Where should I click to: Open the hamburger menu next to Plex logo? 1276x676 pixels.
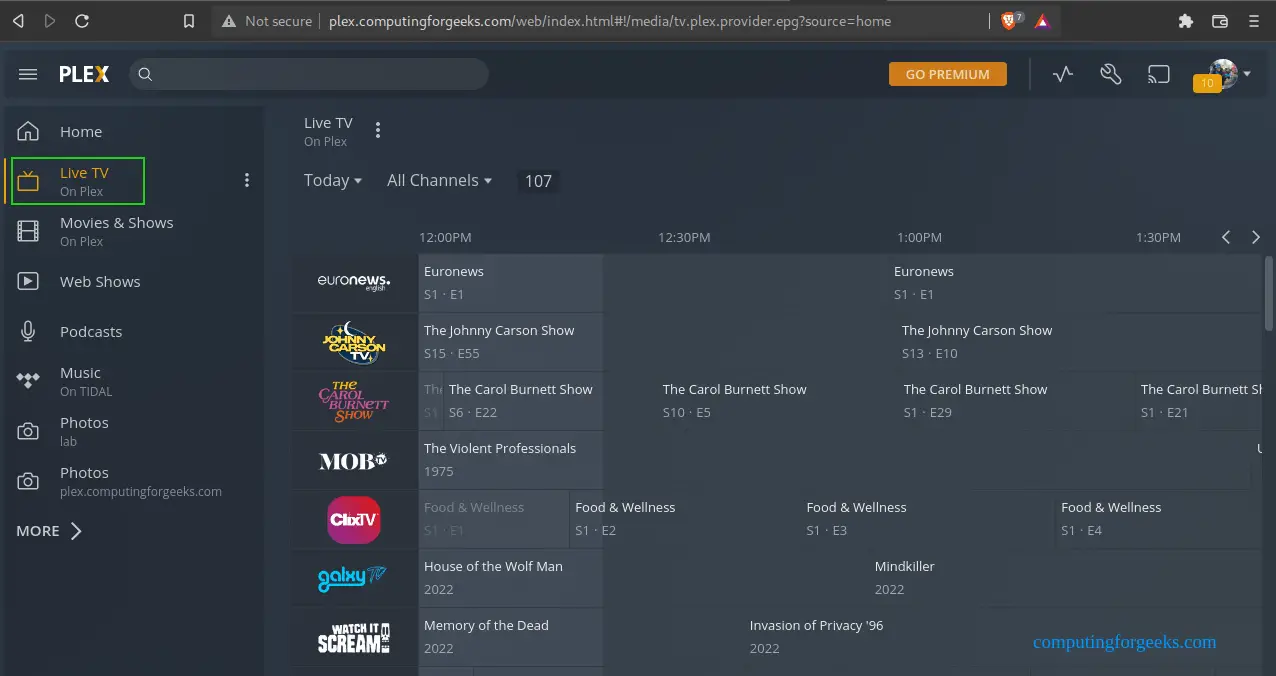(x=28, y=74)
